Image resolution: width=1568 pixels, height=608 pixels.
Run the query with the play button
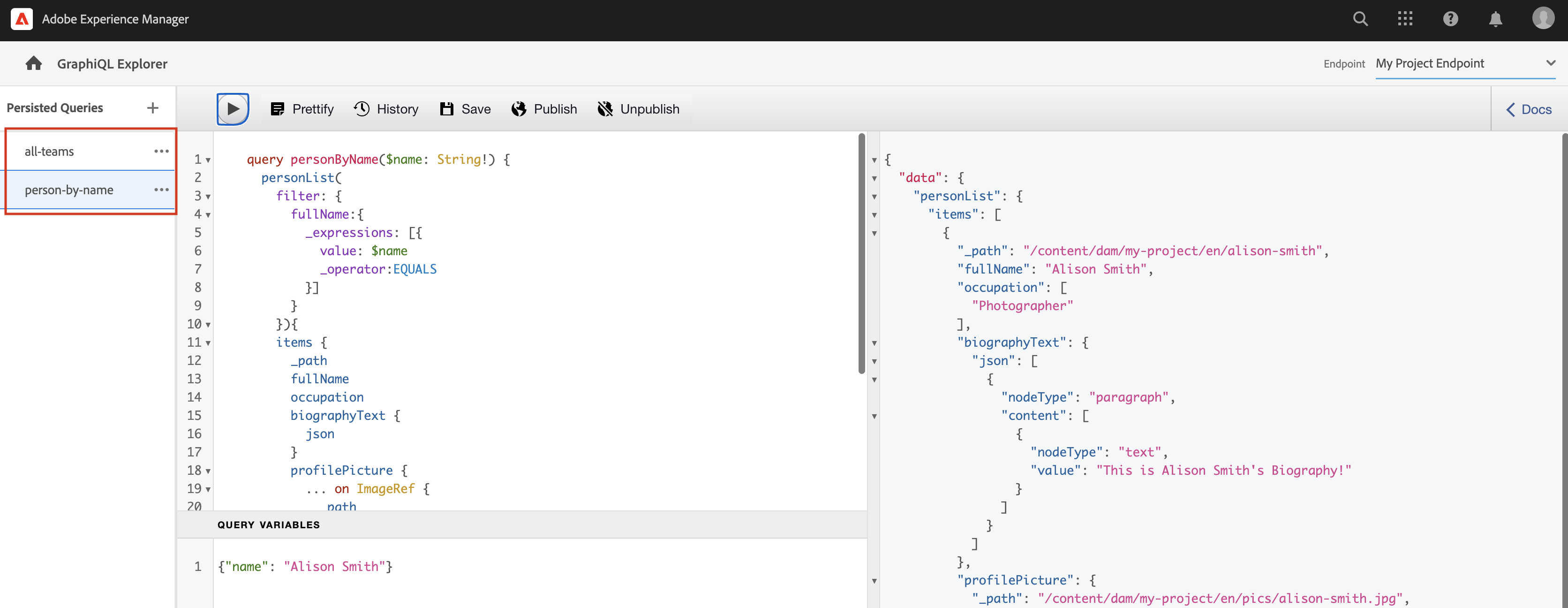click(233, 109)
